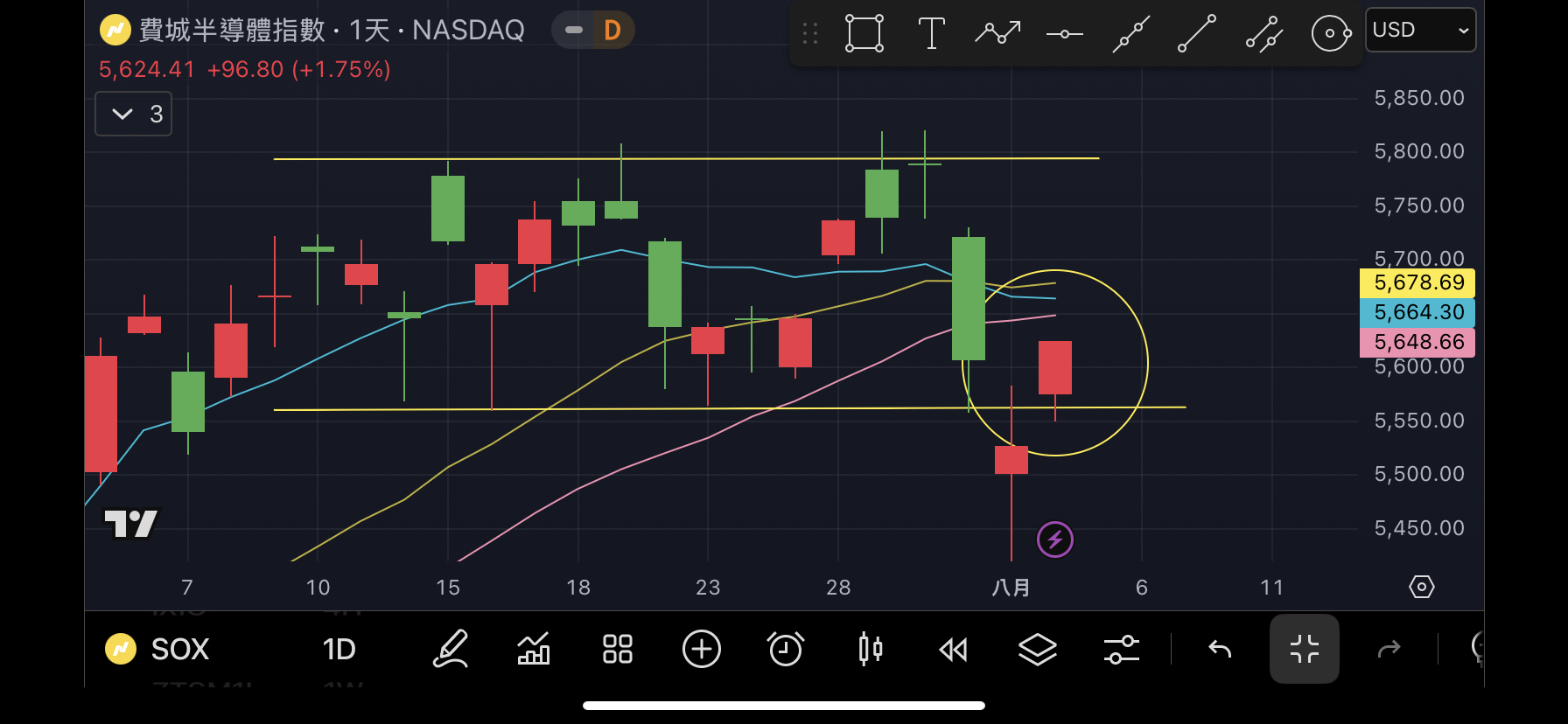Select the circle drawing tool
This screenshot has height=724, width=1568.
point(1330,33)
